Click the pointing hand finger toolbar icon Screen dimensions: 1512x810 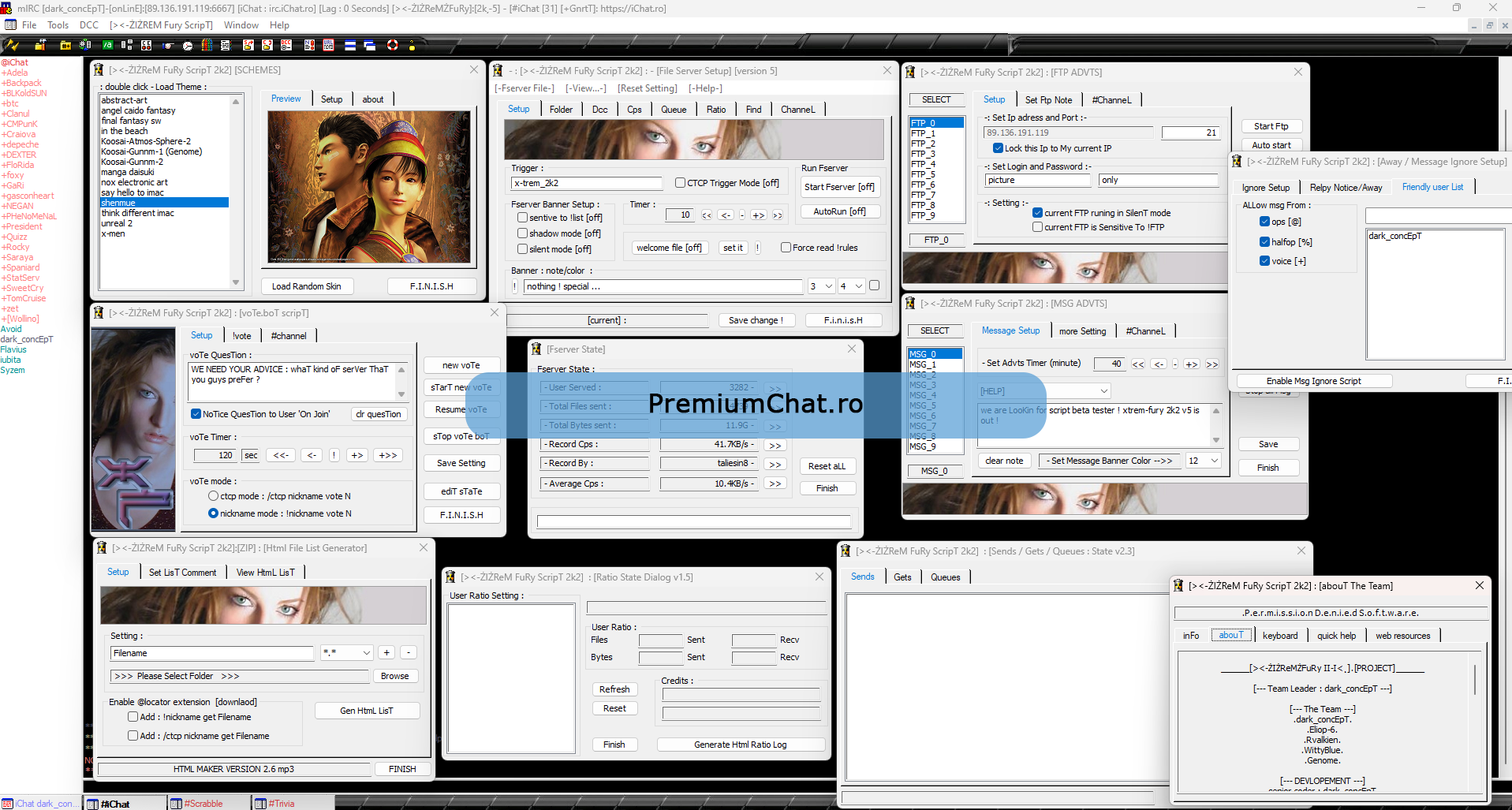168,45
